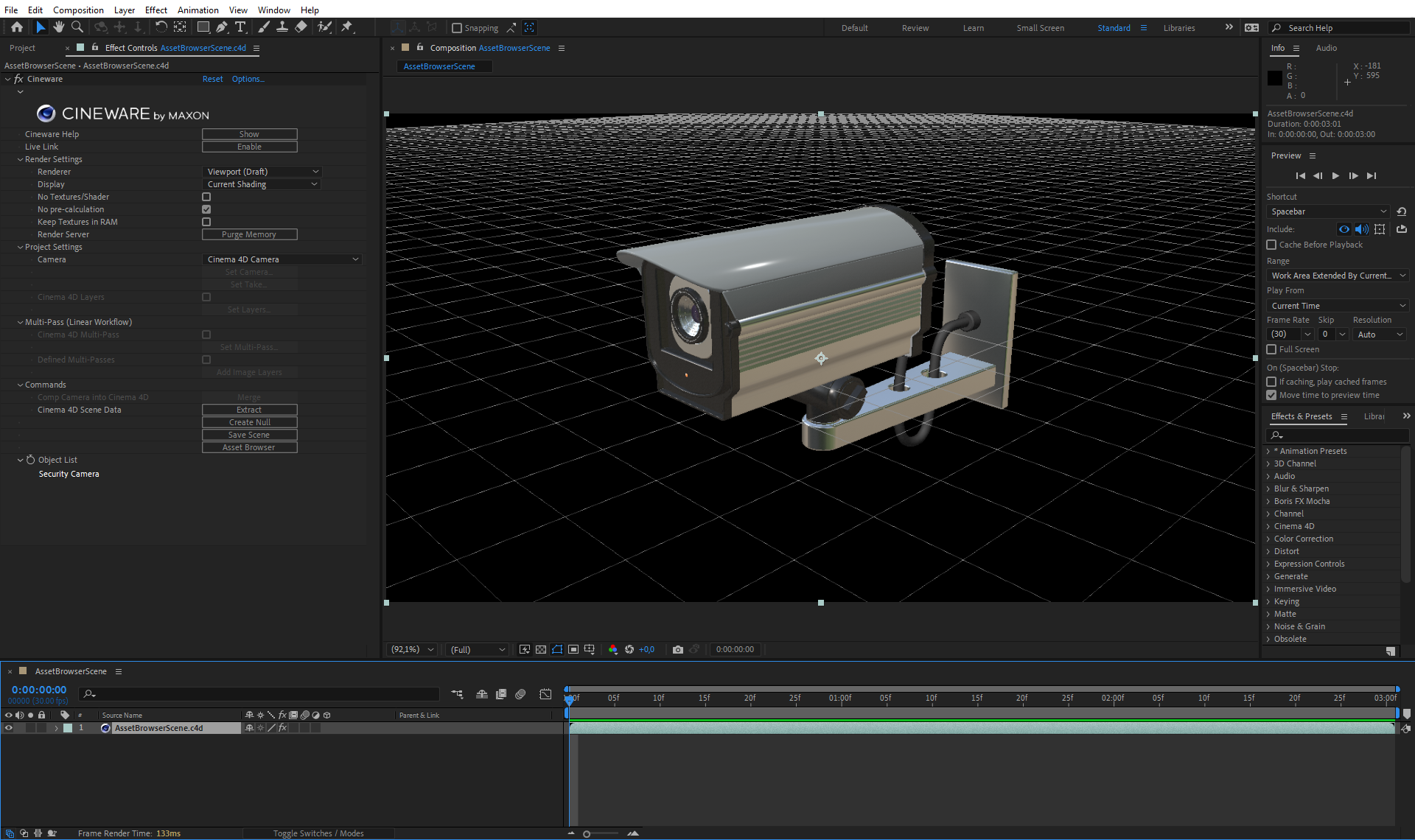Expand the Color Correction effects category
Viewport: 1415px width, 840px height.
[x=1268, y=539]
